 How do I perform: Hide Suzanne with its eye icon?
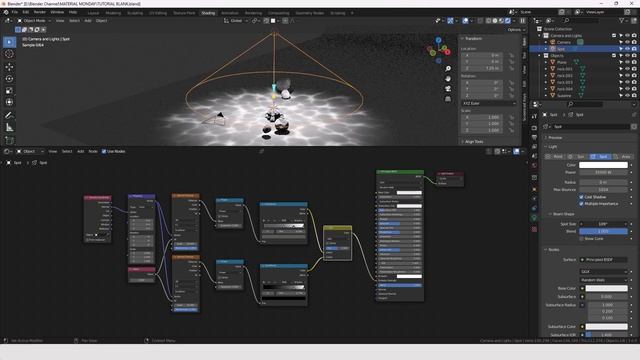coord(627,96)
